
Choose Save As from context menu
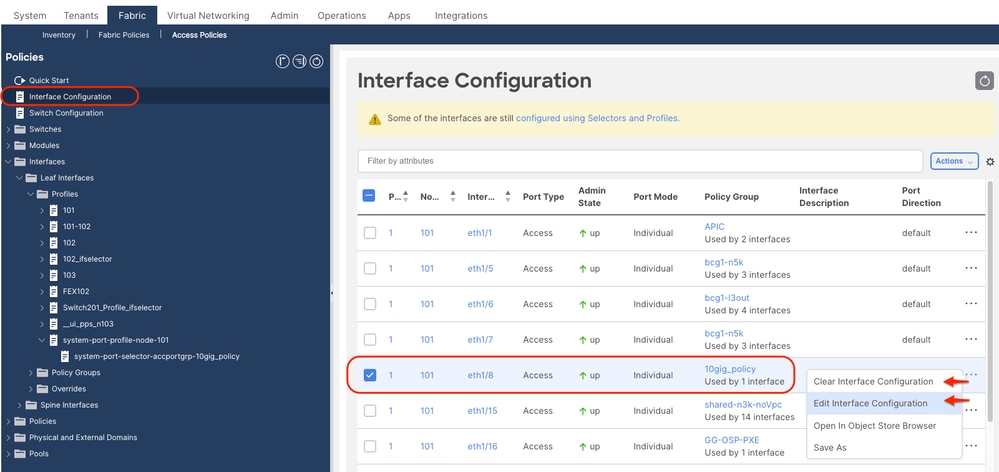point(830,448)
